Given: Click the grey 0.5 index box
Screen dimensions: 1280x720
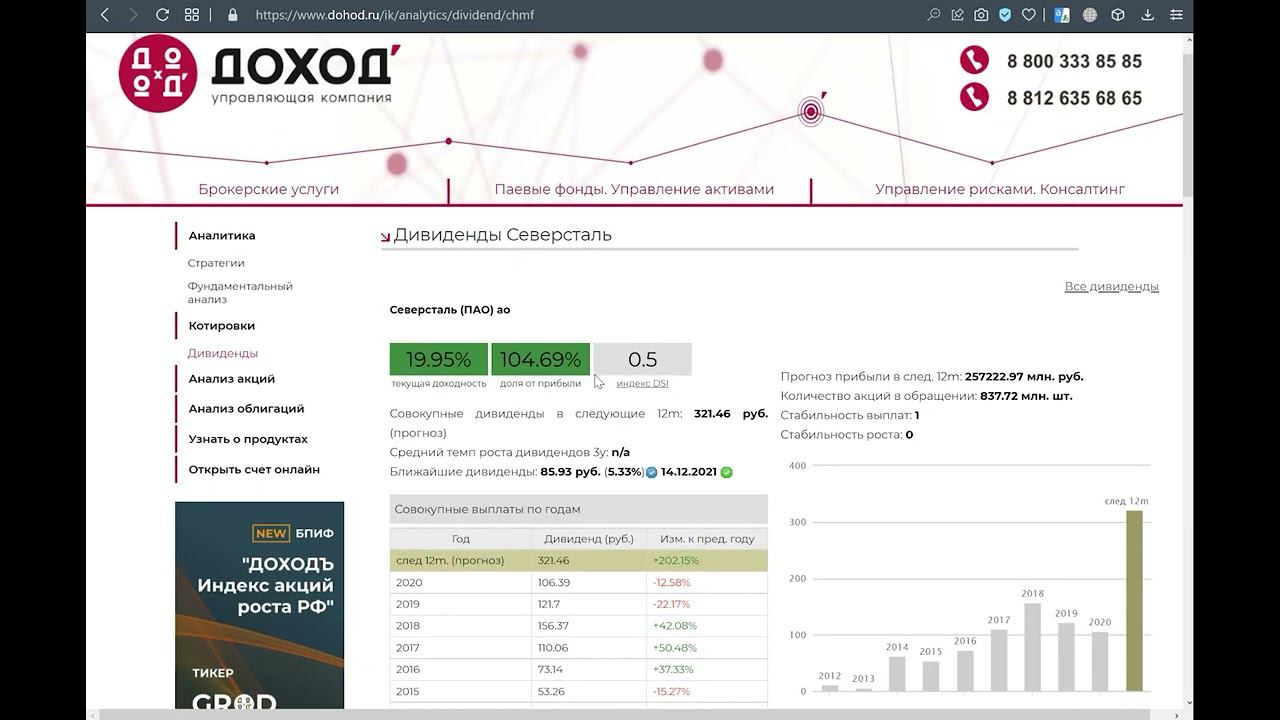Looking at the screenshot, I should (x=642, y=359).
